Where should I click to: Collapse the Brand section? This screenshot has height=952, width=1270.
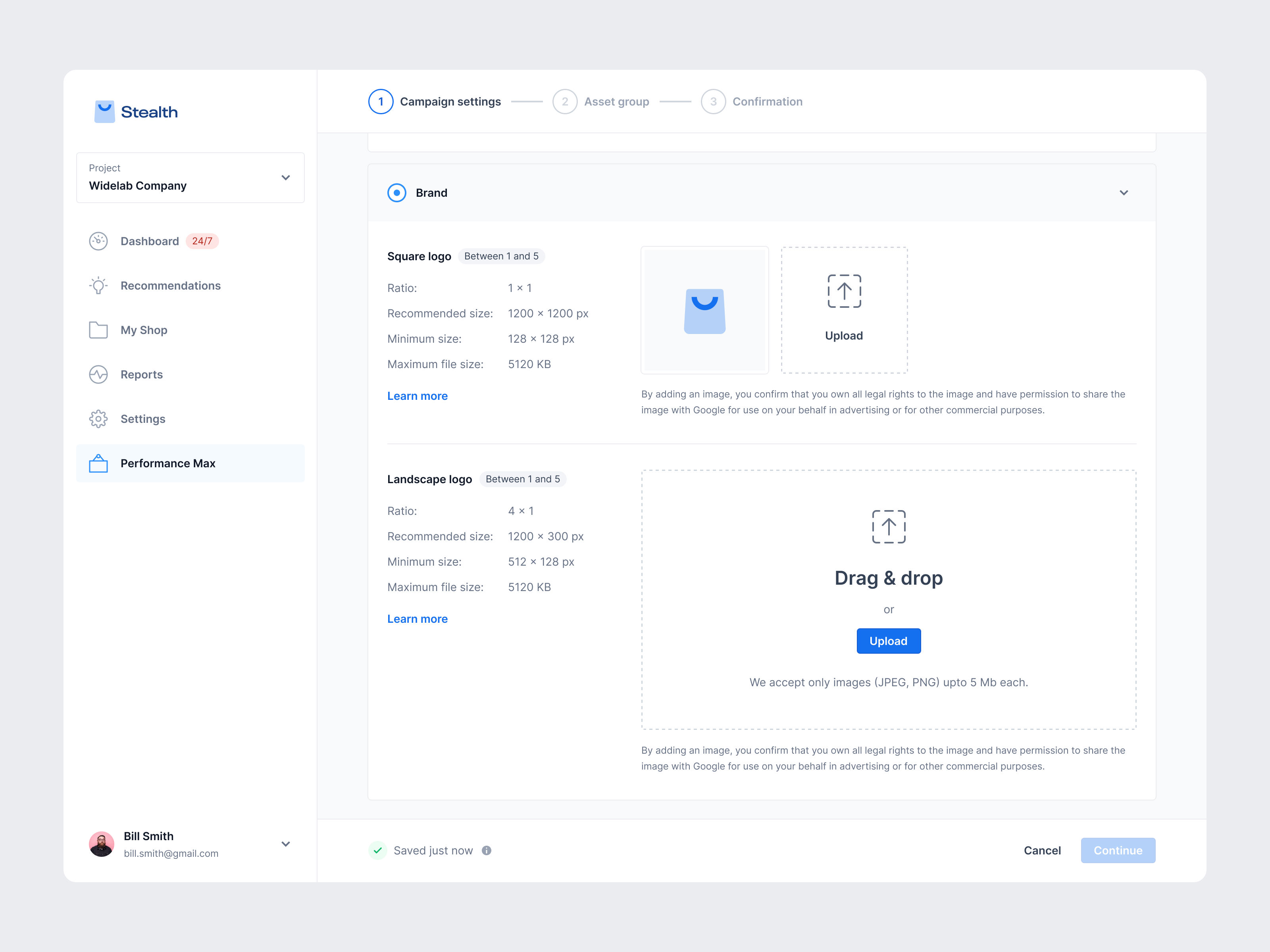pyautogui.click(x=1124, y=193)
